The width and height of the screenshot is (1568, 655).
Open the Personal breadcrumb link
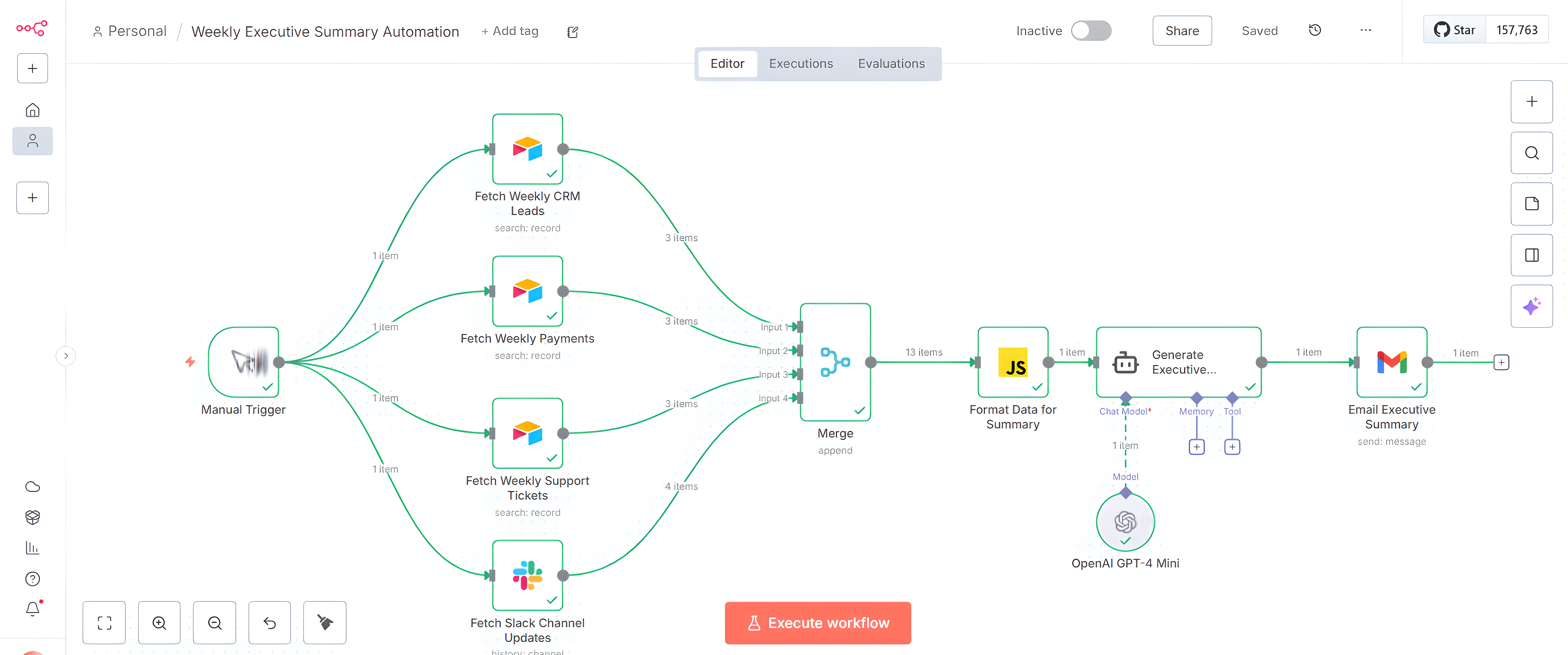[x=130, y=31]
